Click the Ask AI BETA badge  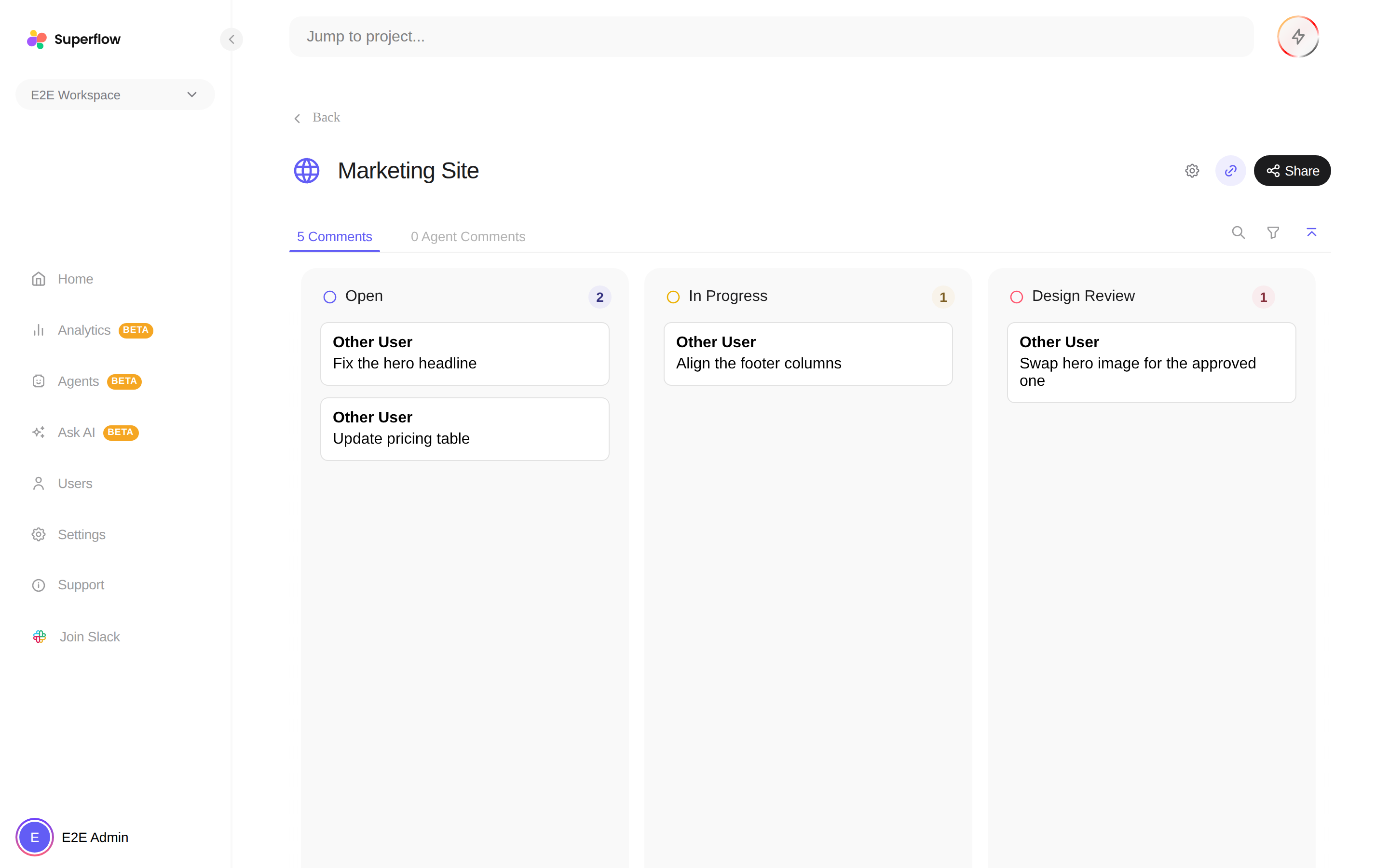pos(121,432)
